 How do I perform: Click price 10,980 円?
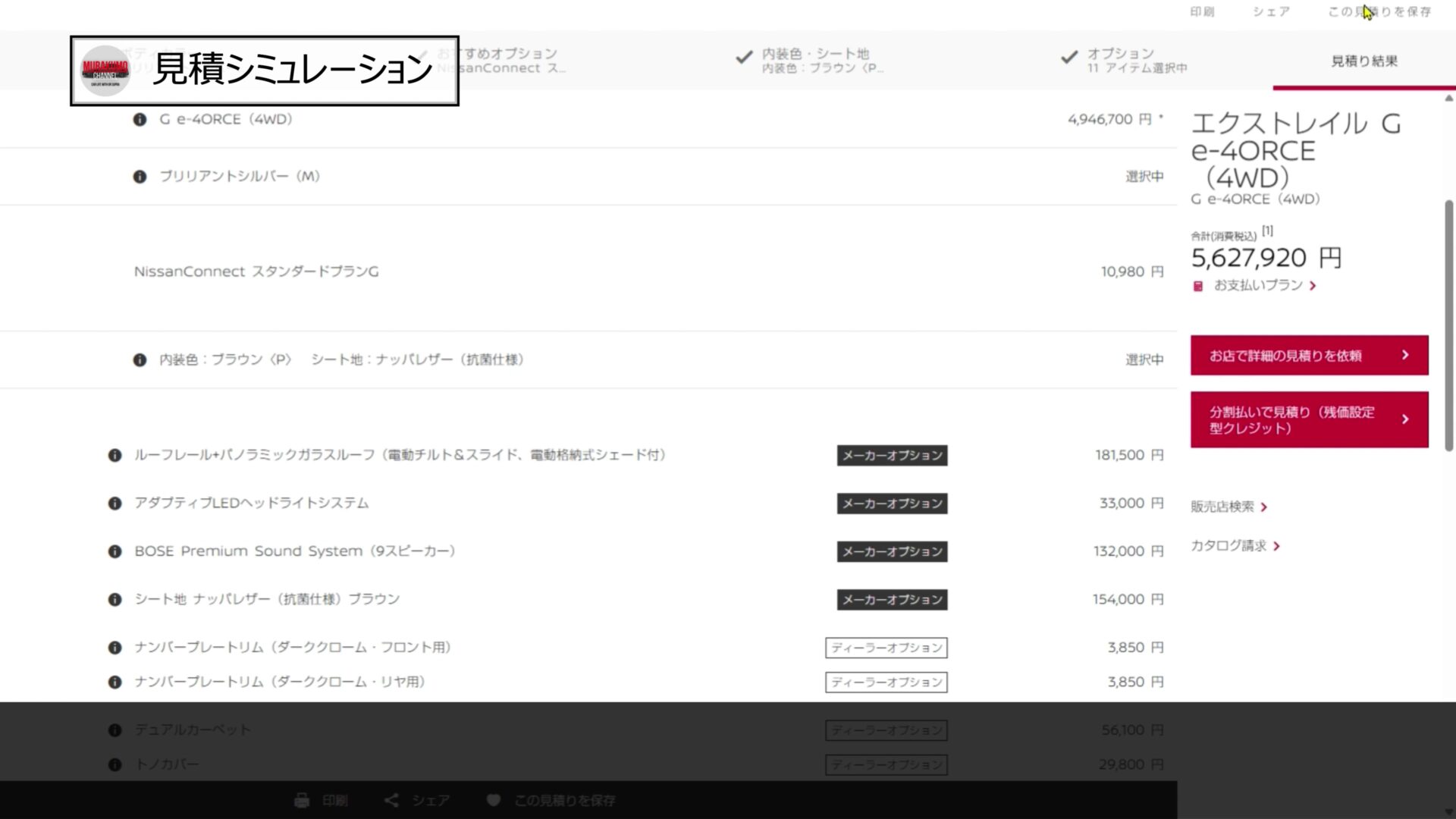tap(1132, 271)
